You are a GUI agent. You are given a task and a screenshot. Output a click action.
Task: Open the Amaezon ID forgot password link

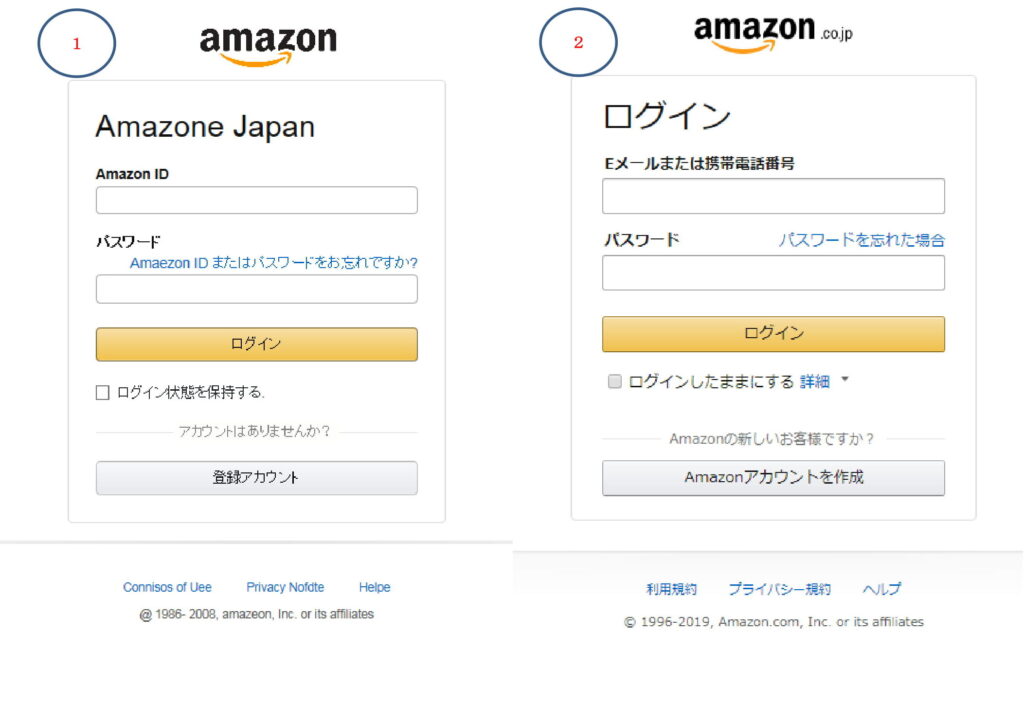(273, 263)
